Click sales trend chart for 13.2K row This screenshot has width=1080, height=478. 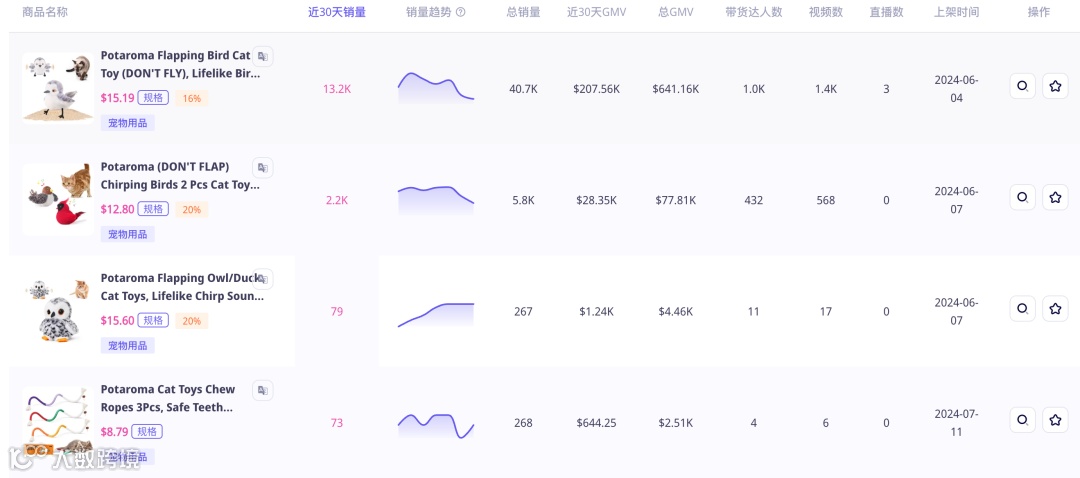coord(436,87)
